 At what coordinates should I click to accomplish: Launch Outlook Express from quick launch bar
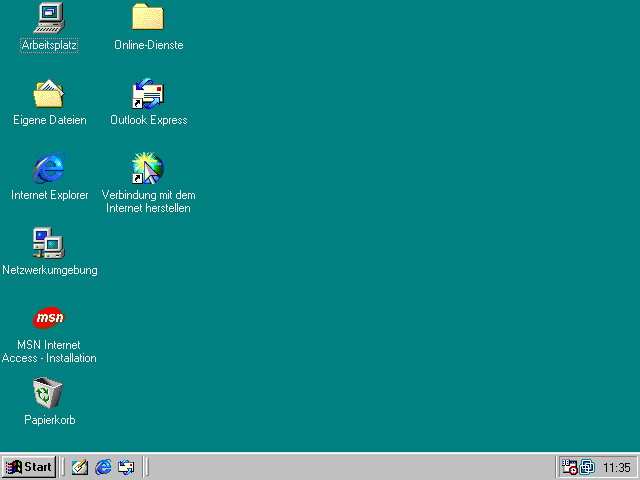(126, 467)
